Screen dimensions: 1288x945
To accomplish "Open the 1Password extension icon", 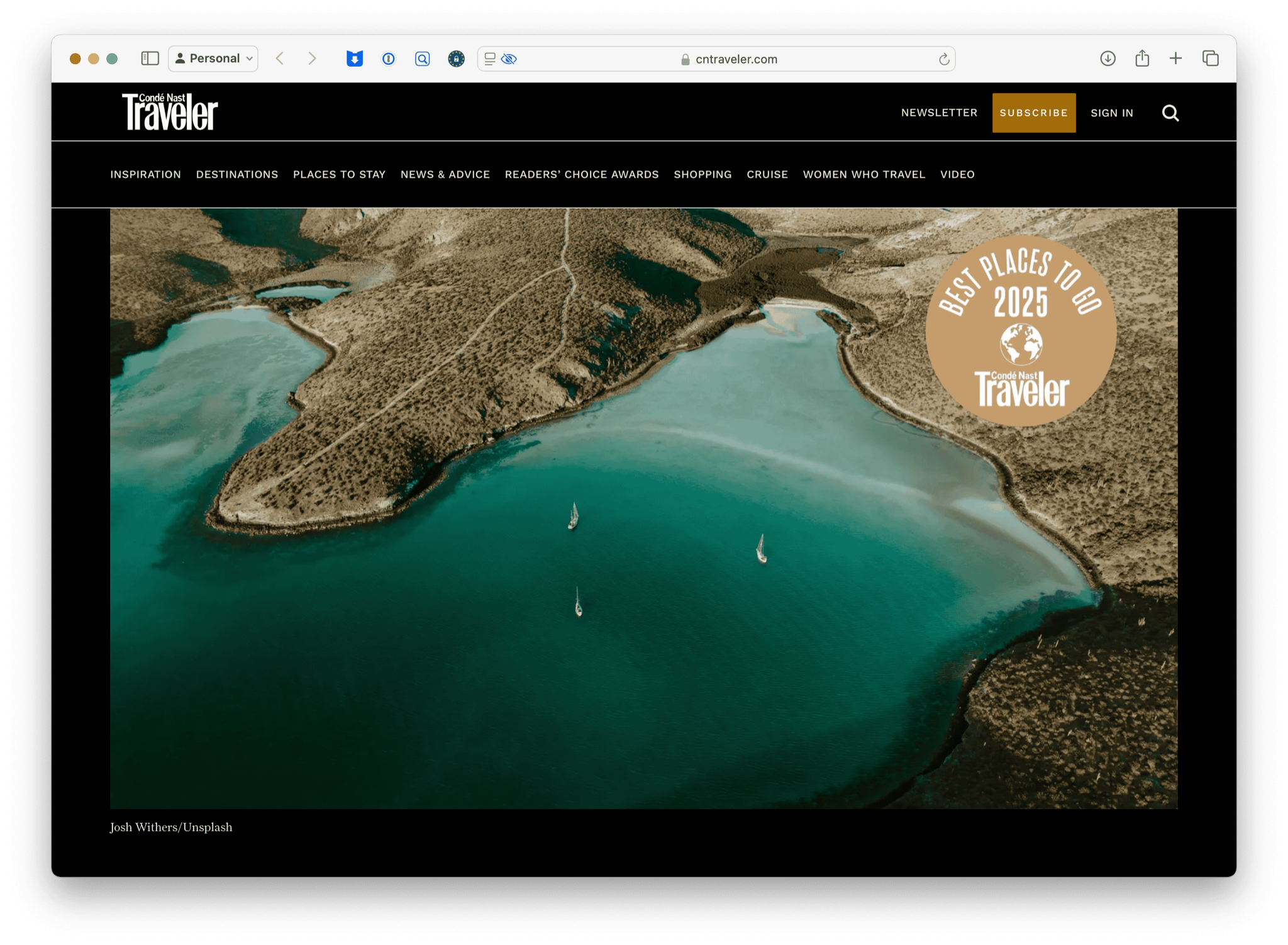I will pyautogui.click(x=389, y=59).
